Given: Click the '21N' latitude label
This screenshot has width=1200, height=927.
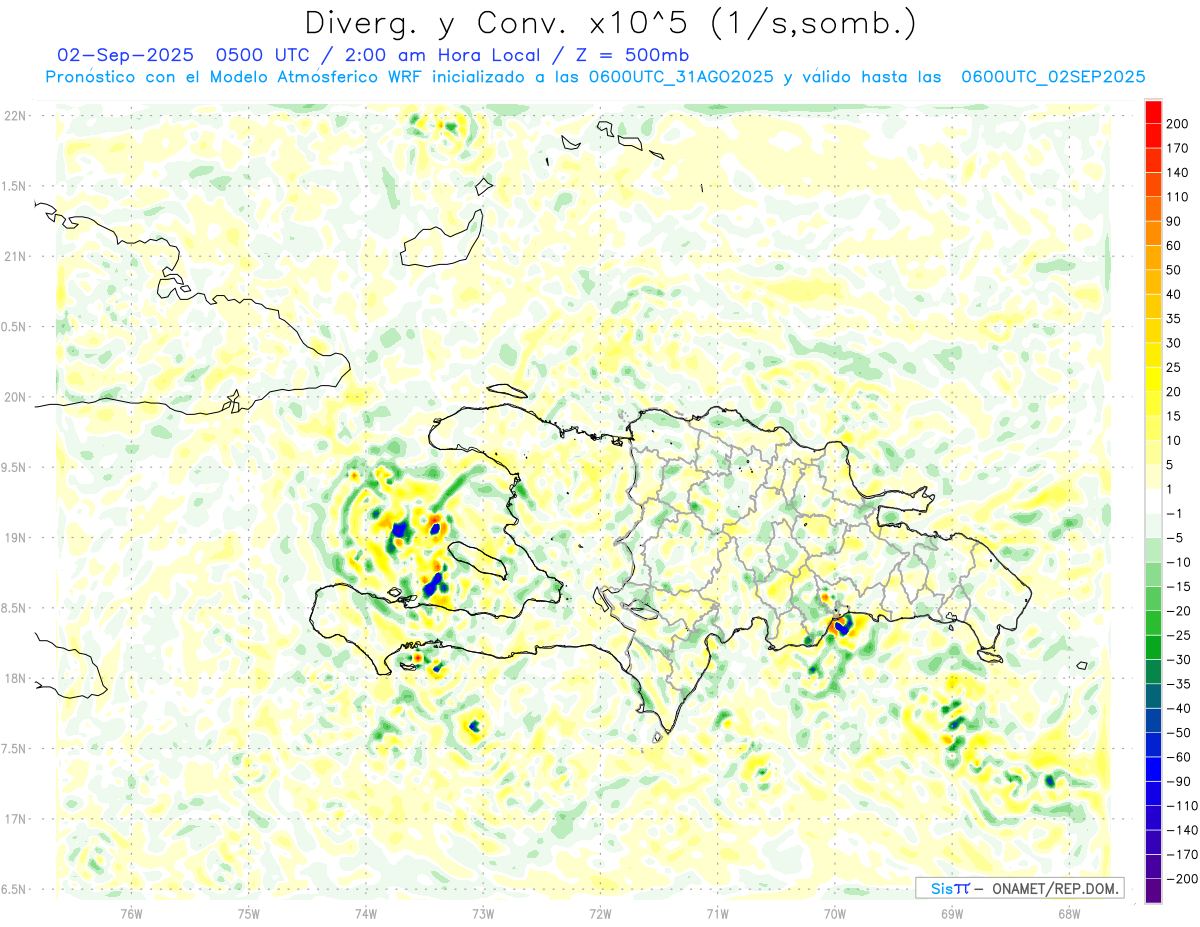Looking at the screenshot, I should (x=14, y=256).
